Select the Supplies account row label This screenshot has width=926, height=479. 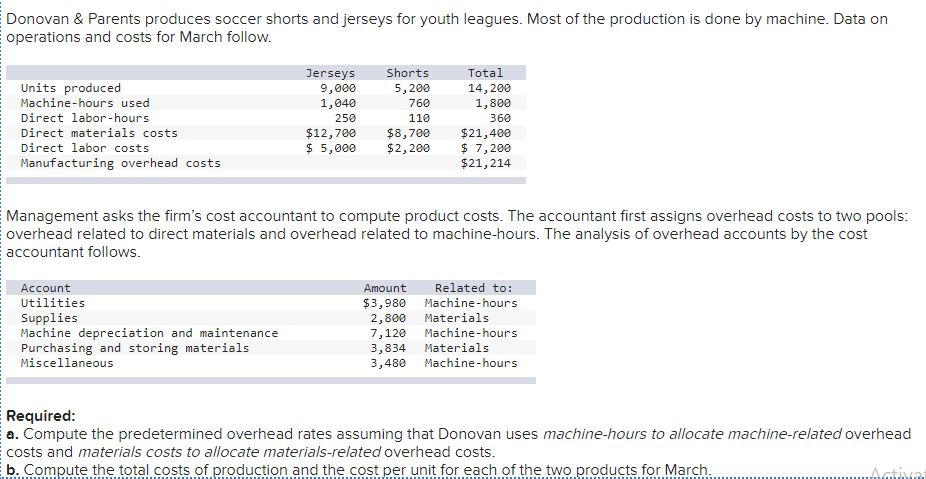(49, 318)
